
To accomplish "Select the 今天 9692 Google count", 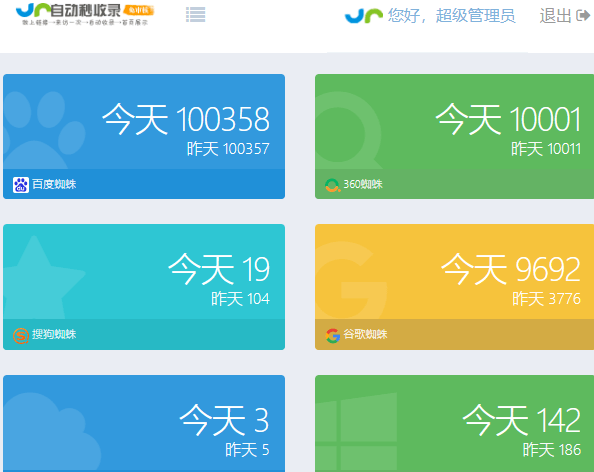I will (x=511, y=269).
